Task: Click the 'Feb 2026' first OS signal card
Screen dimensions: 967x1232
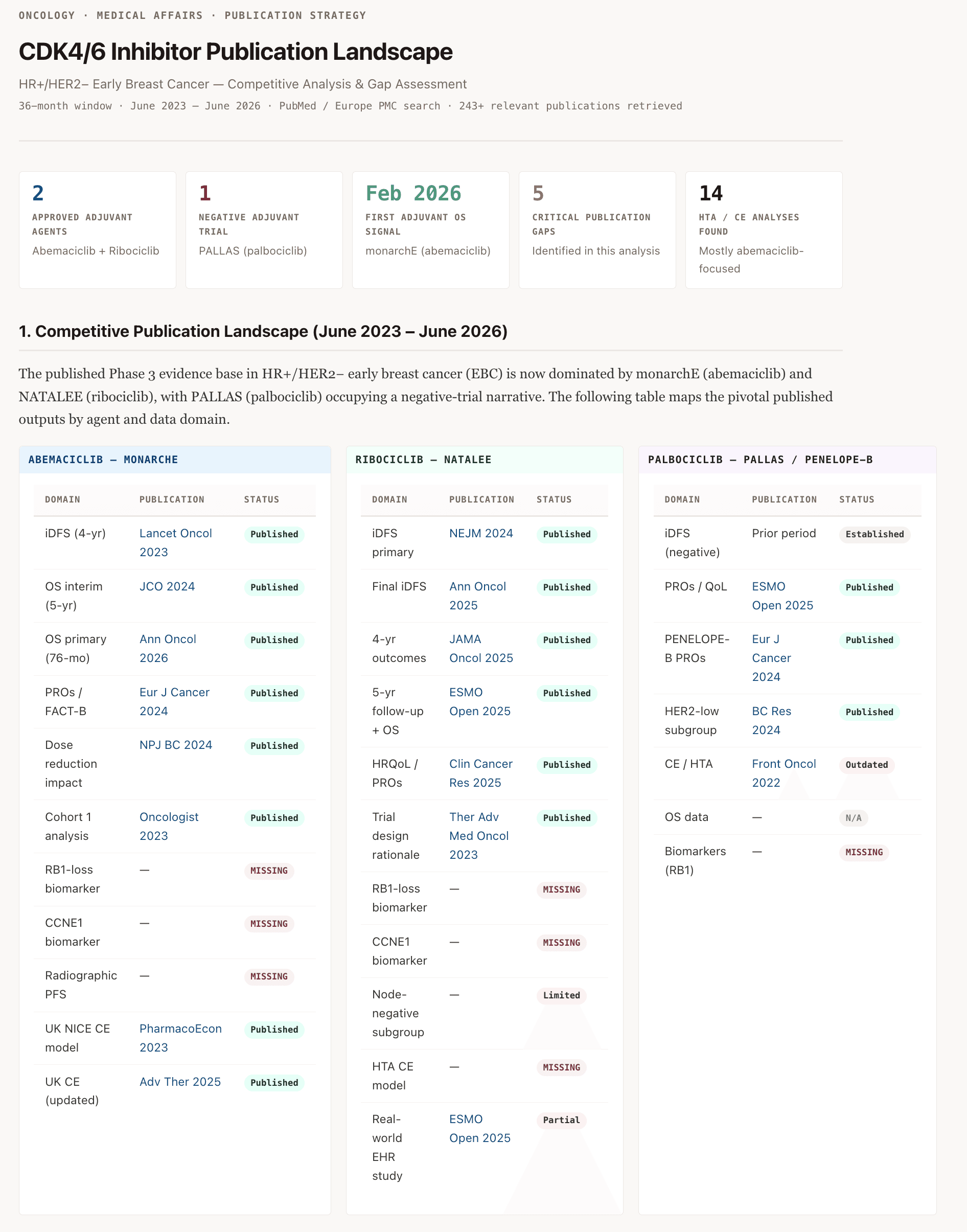Action: (430, 230)
